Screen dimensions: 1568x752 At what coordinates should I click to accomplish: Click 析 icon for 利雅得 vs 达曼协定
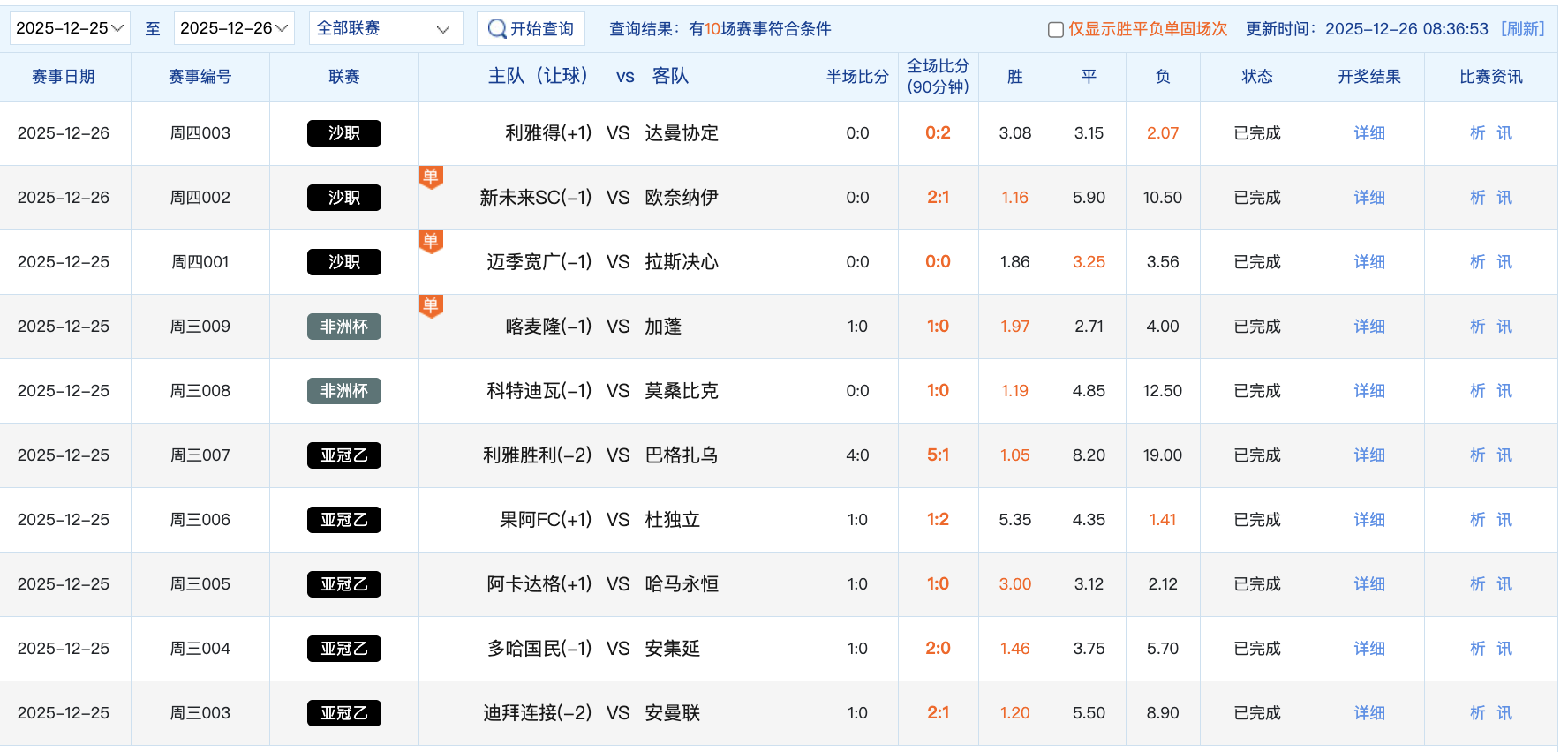1477,133
